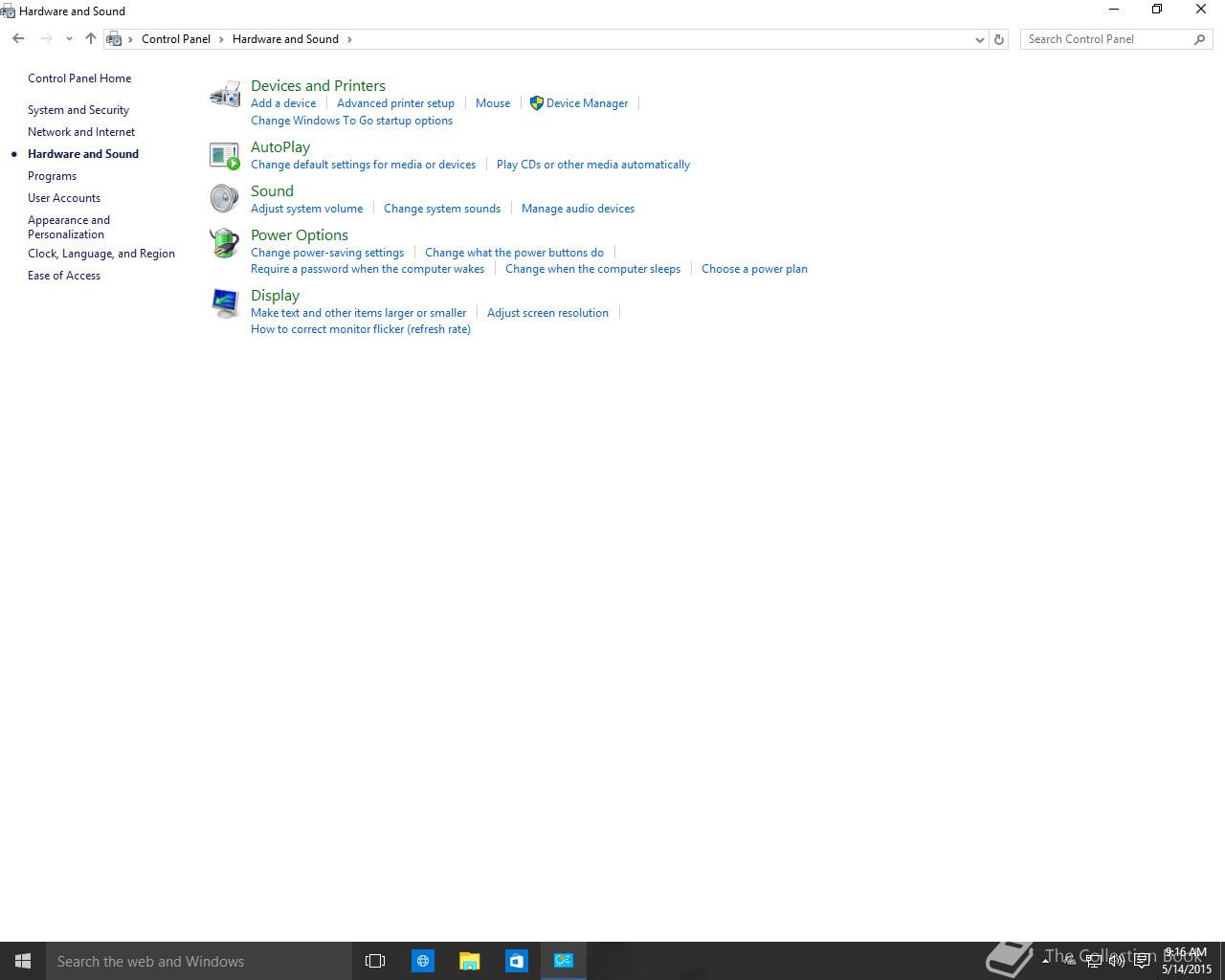Click the address bar Control Panel icon

tap(114, 39)
